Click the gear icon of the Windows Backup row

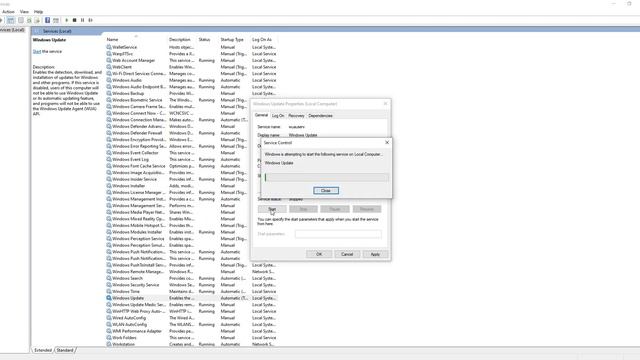pyautogui.click(x=109, y=93)
